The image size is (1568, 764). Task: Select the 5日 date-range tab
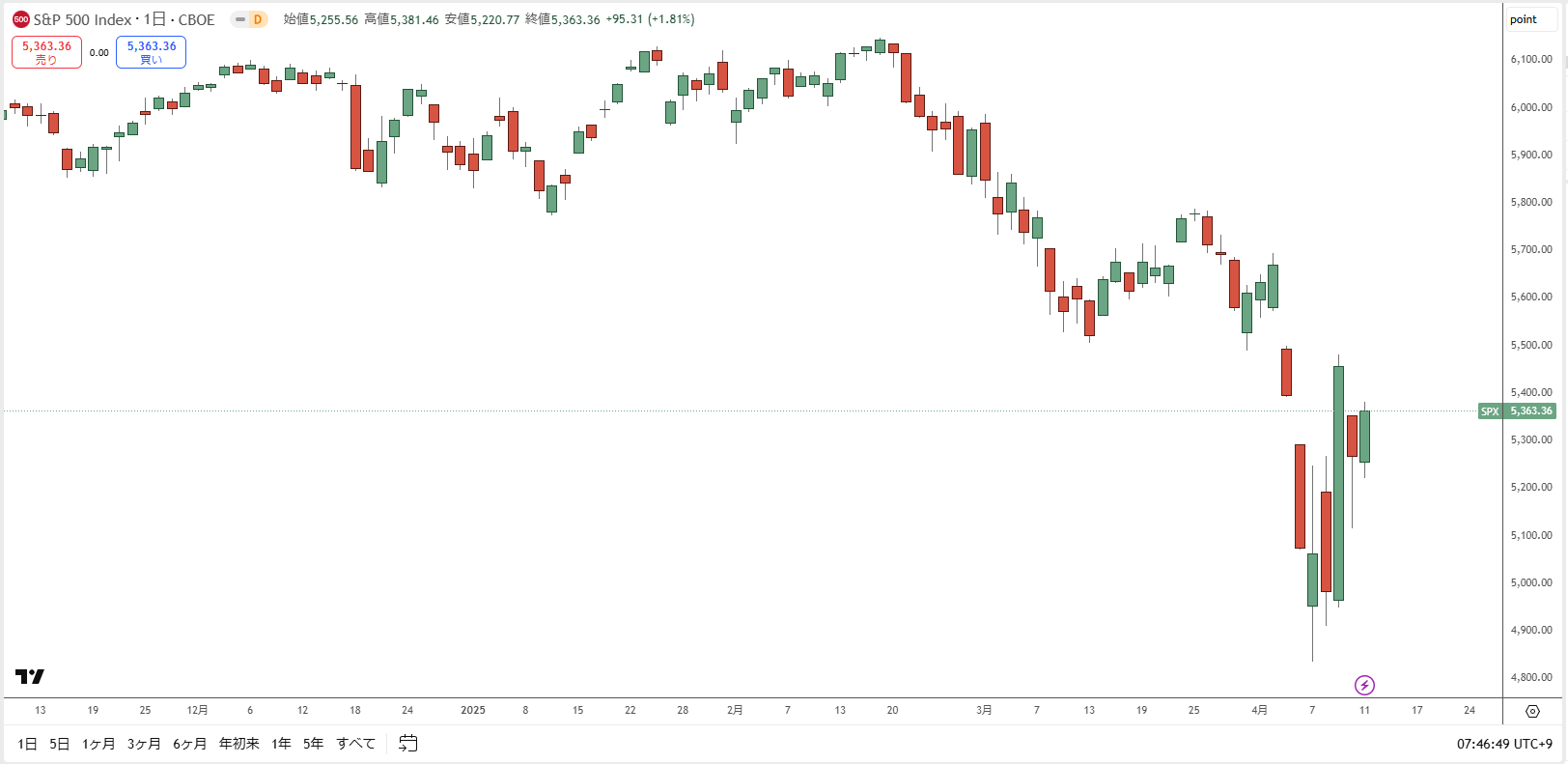60,744
